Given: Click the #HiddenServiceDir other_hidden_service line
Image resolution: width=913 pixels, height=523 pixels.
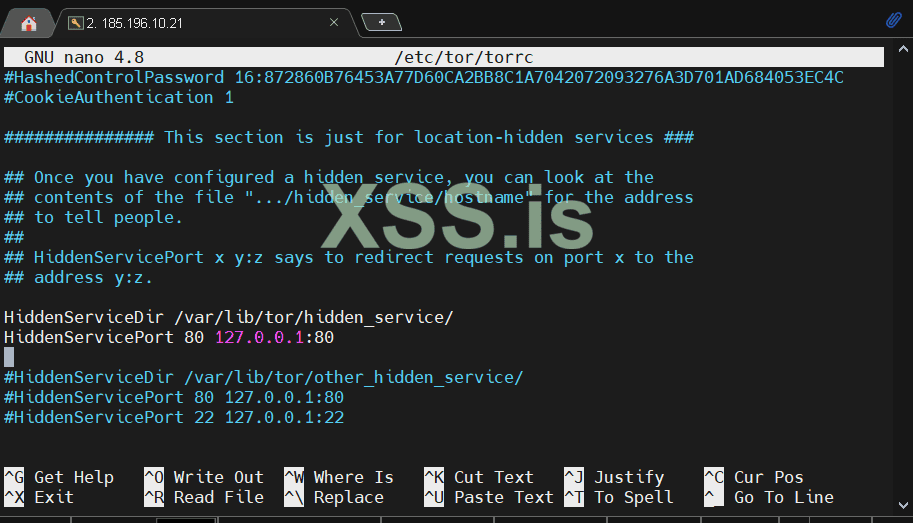Looking at the screenshot, I should coord(263,377).
